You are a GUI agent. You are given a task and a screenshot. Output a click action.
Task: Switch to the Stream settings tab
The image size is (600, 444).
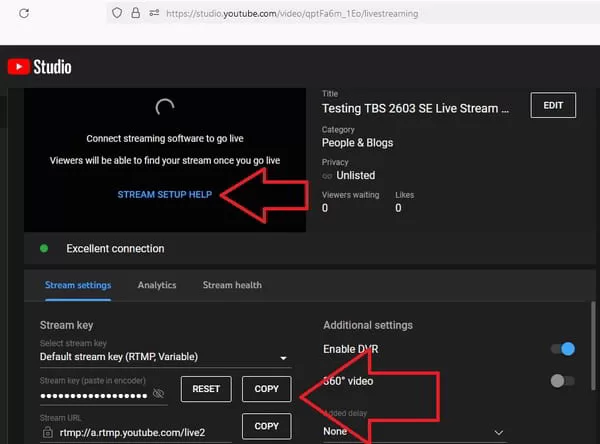78,285
